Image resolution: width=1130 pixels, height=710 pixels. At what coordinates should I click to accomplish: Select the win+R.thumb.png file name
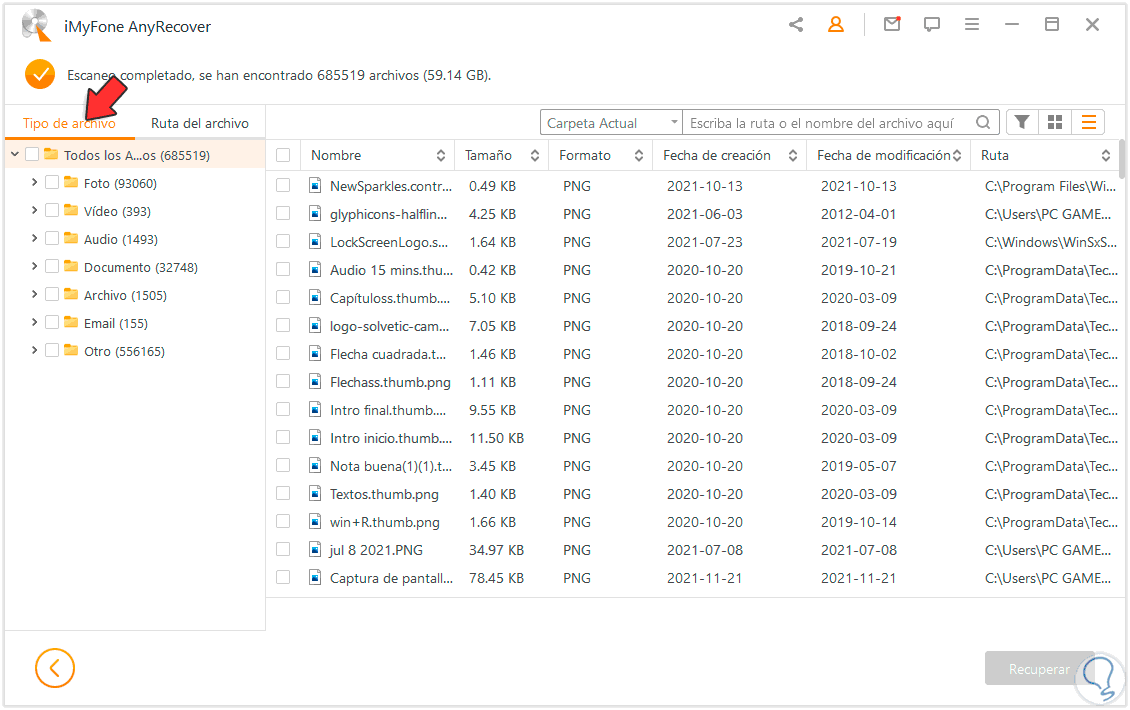(x=384, y=522)
